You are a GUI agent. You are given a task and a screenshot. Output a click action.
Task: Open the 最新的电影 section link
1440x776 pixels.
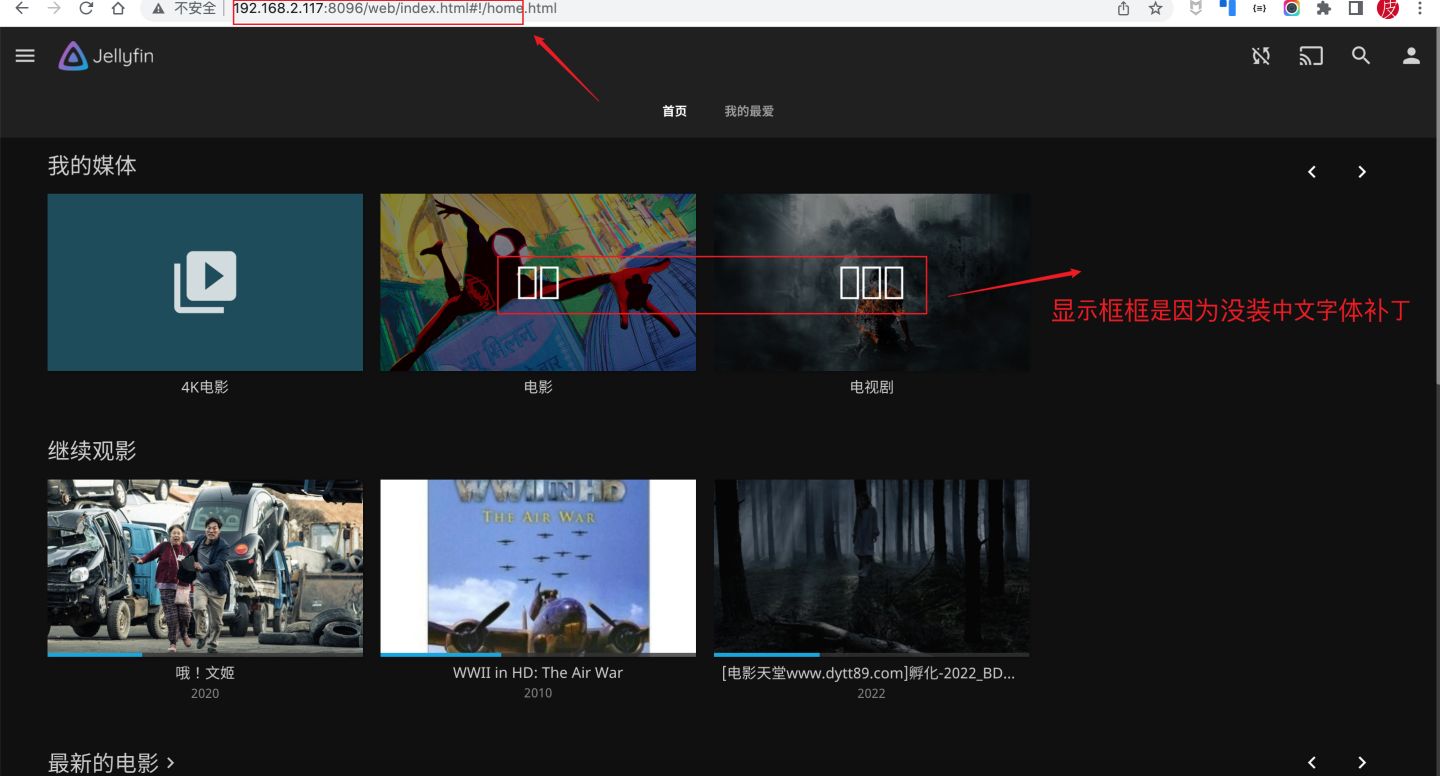pos(112,763)
